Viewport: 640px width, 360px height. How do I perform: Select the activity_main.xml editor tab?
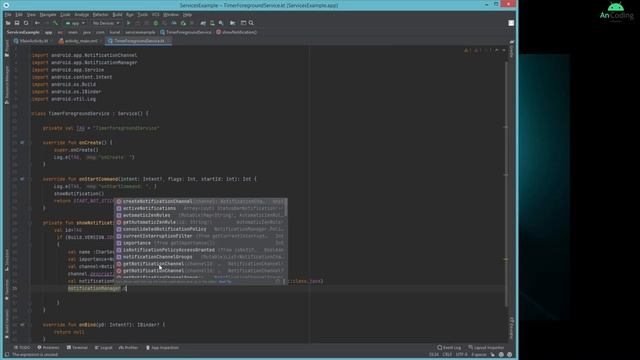pos(78,41)
